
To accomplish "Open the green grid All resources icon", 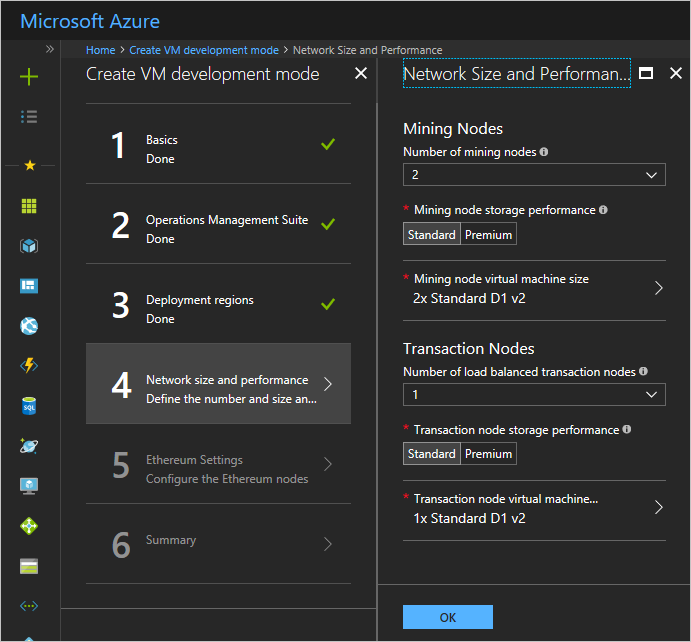I will coord(29,206).
